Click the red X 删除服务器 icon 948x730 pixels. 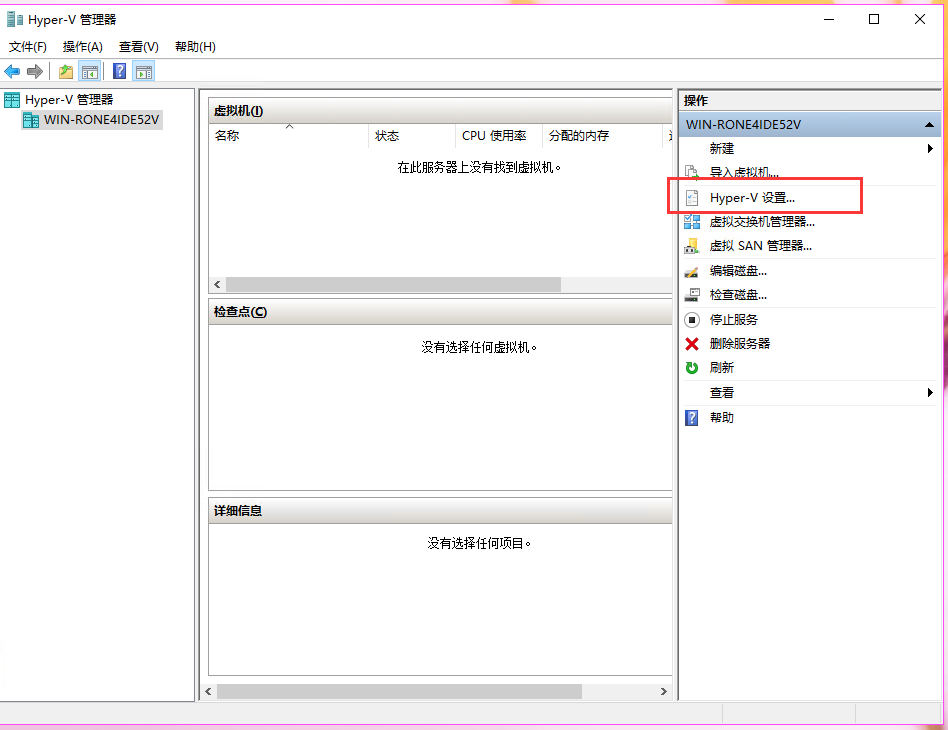(692, 344)
